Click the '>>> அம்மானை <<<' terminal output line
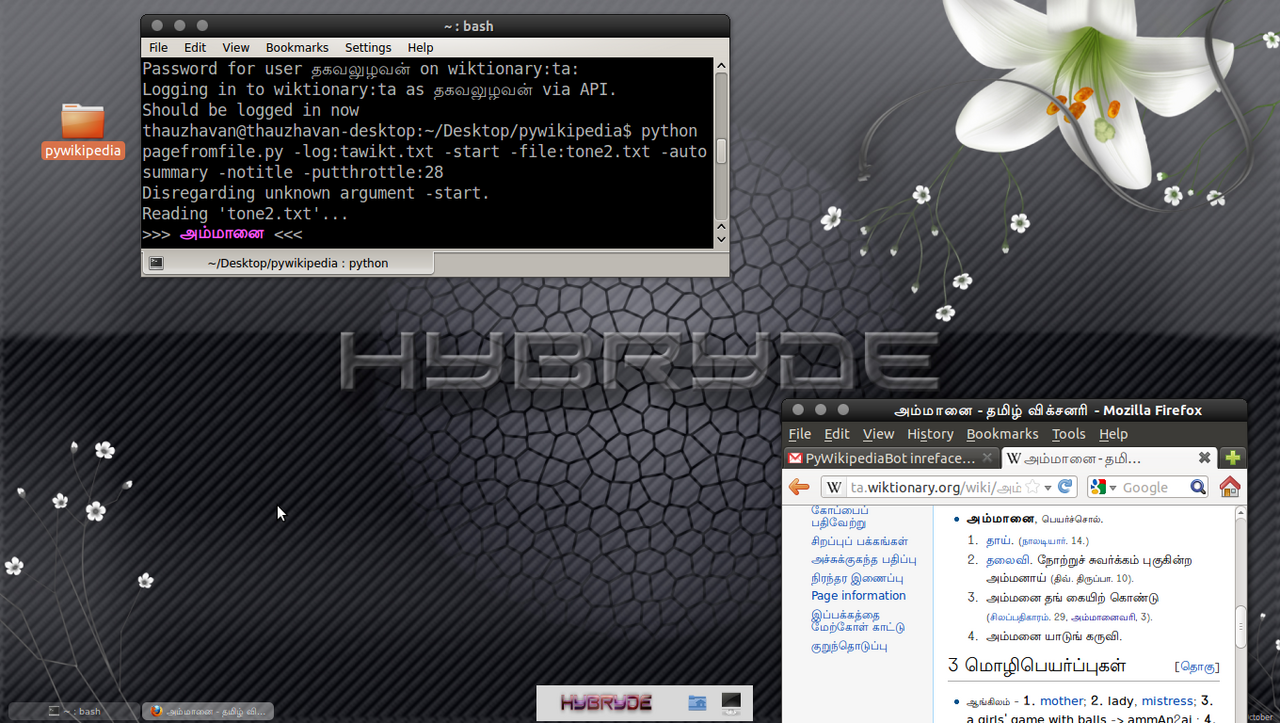The height and width of the screenshot is (723, 1280). tap(222, 235)
